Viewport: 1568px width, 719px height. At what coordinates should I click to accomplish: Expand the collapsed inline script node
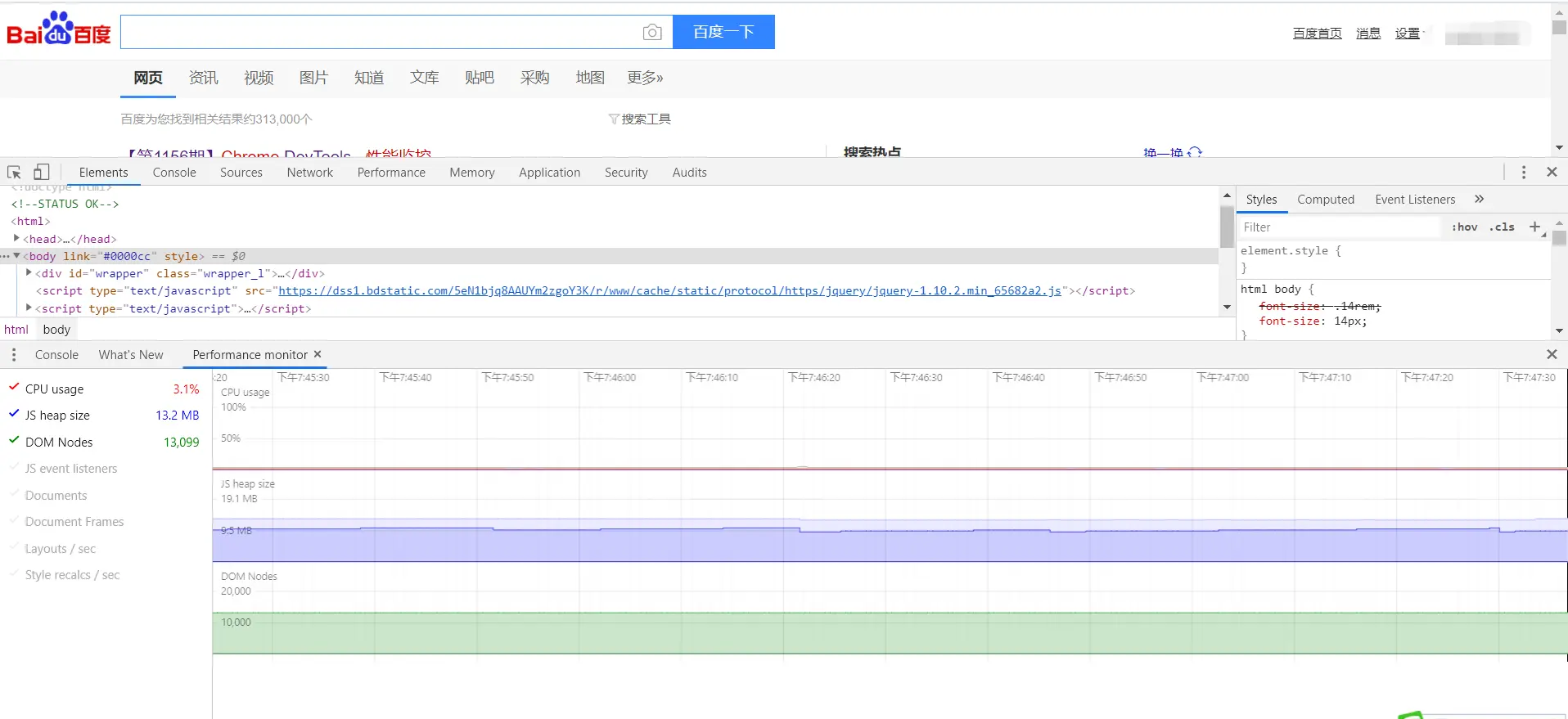point(29,308)
